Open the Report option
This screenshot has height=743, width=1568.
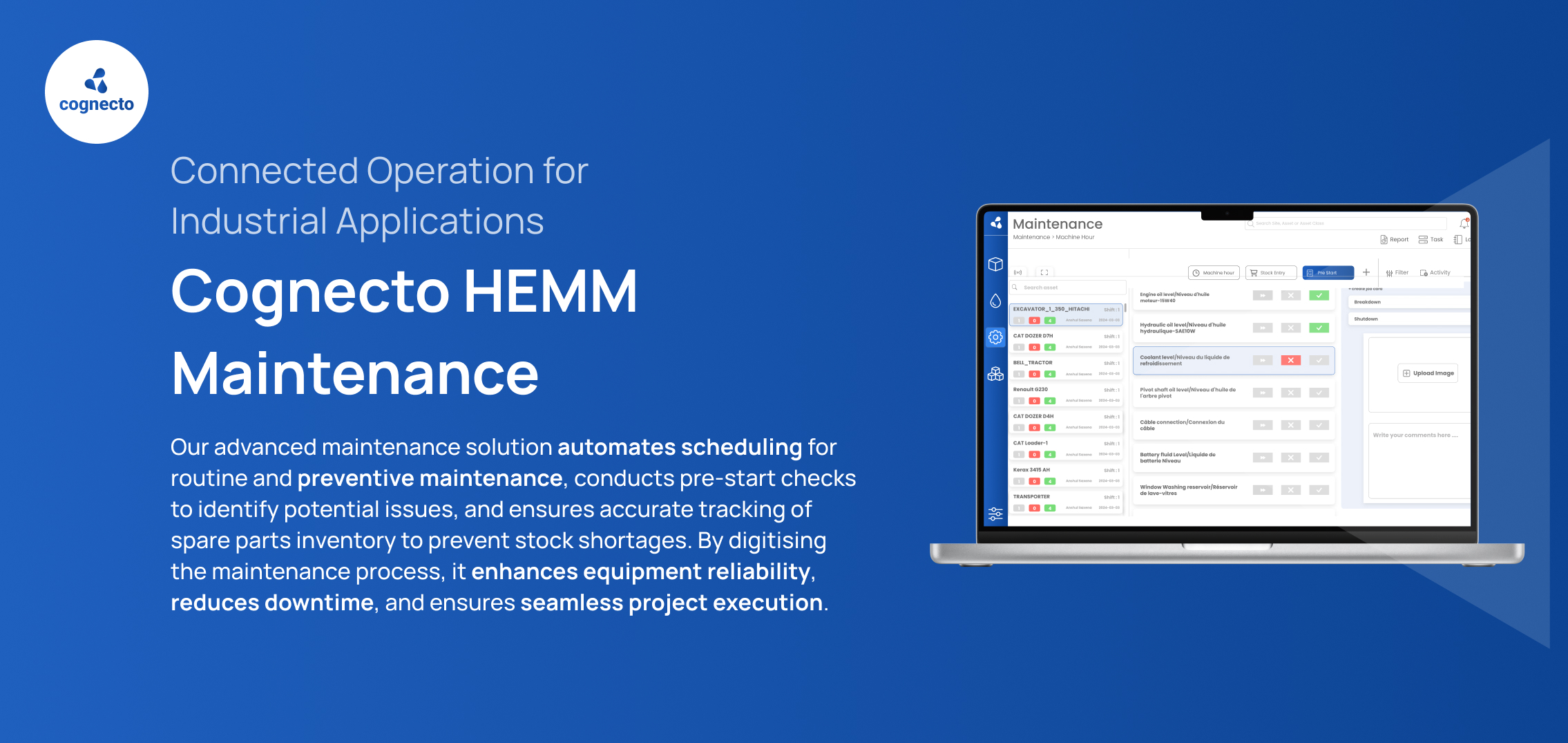coord(1395,240)
